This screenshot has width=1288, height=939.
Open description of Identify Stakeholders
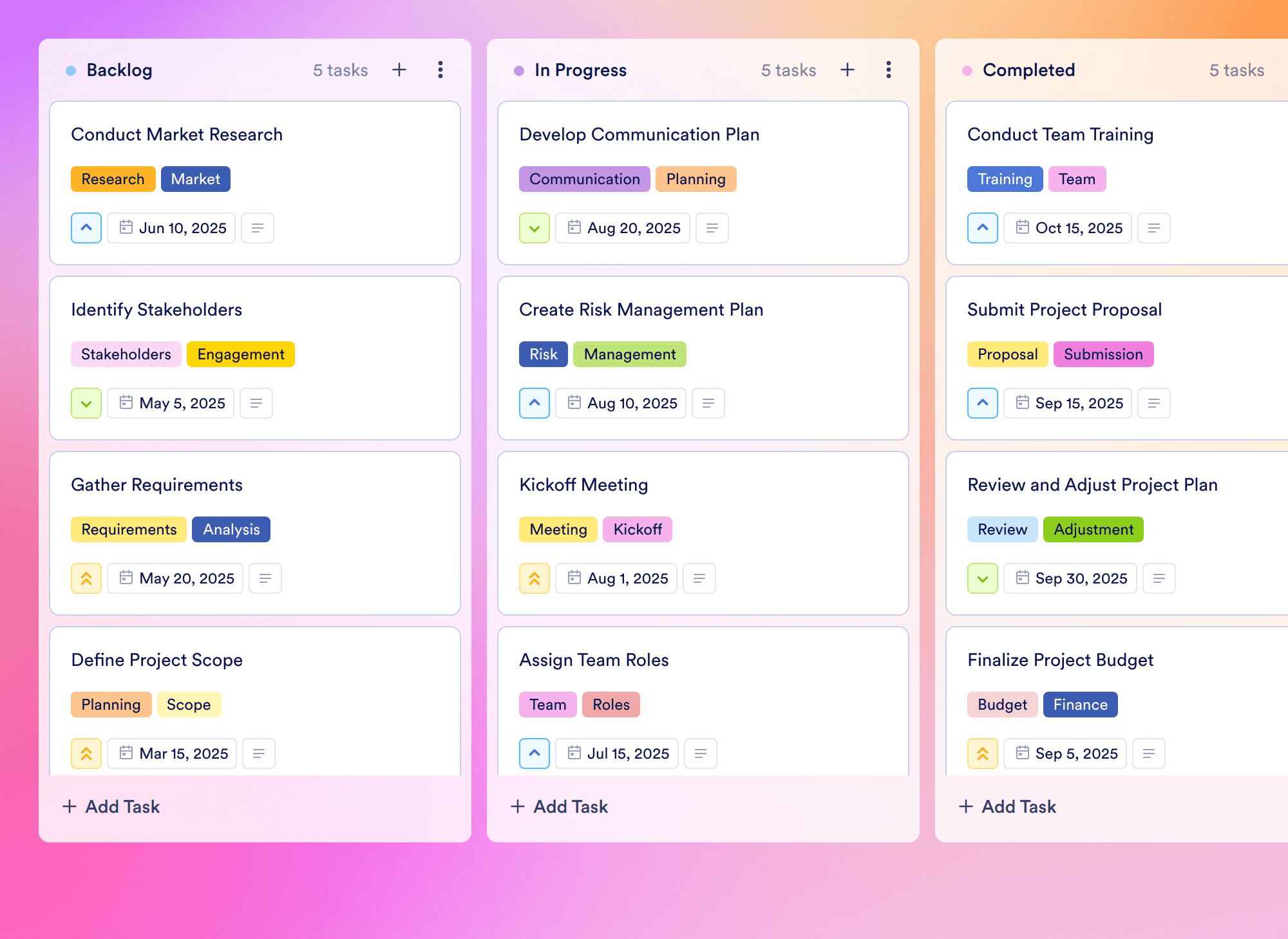pyautogui.click(x=256, y=403)
